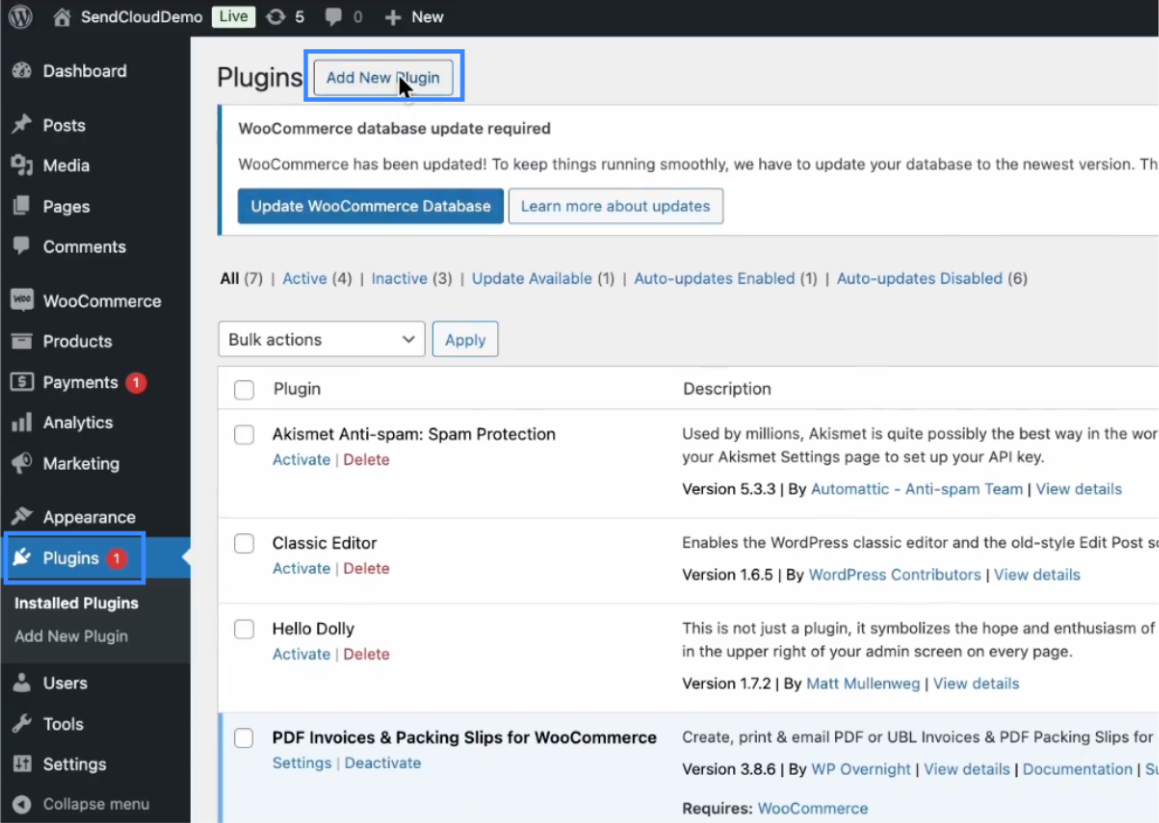Tick the select-all checkbox in Plugin header
The image size is (1159, 823).
coord(244,390)
